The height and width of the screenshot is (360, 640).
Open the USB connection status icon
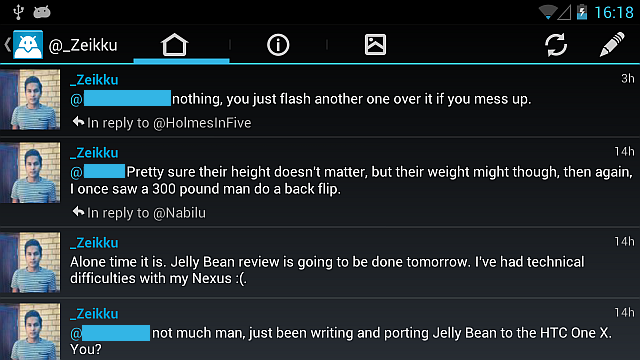[18, 12]
